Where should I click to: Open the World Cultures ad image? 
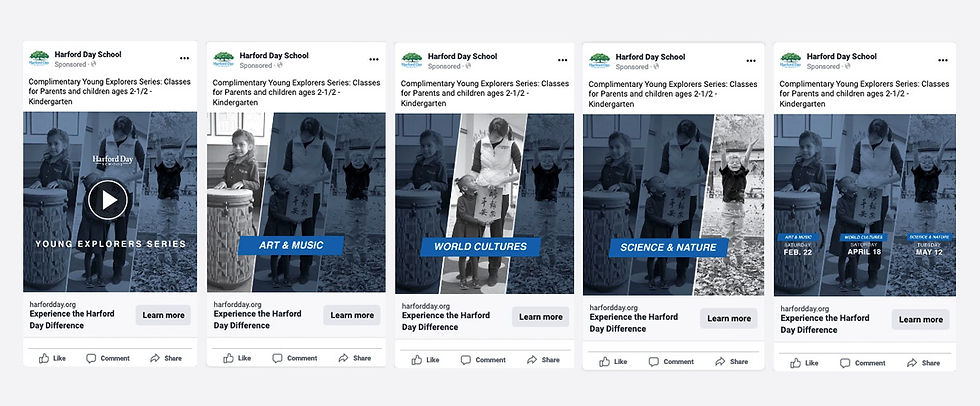(484, 204)
